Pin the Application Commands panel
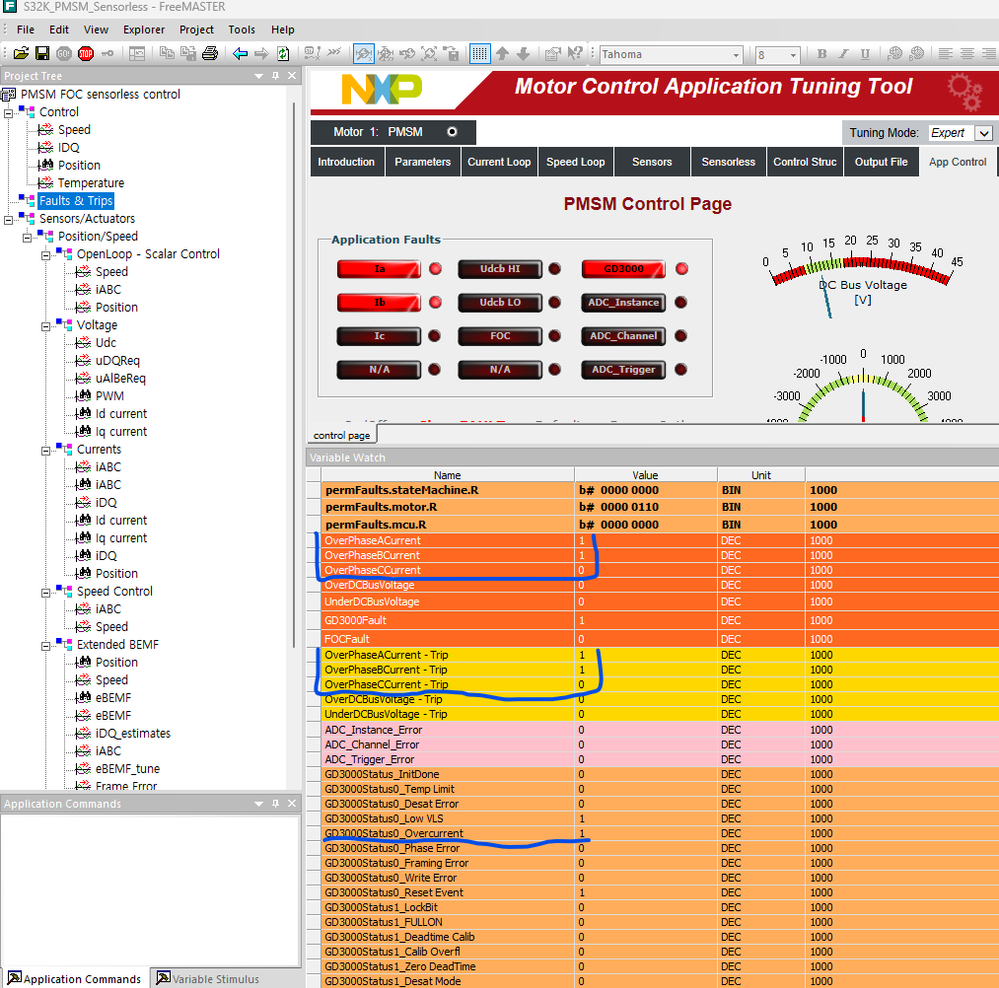Image resolution: width=999 pixels, height=988 pixels. point(275,804)
